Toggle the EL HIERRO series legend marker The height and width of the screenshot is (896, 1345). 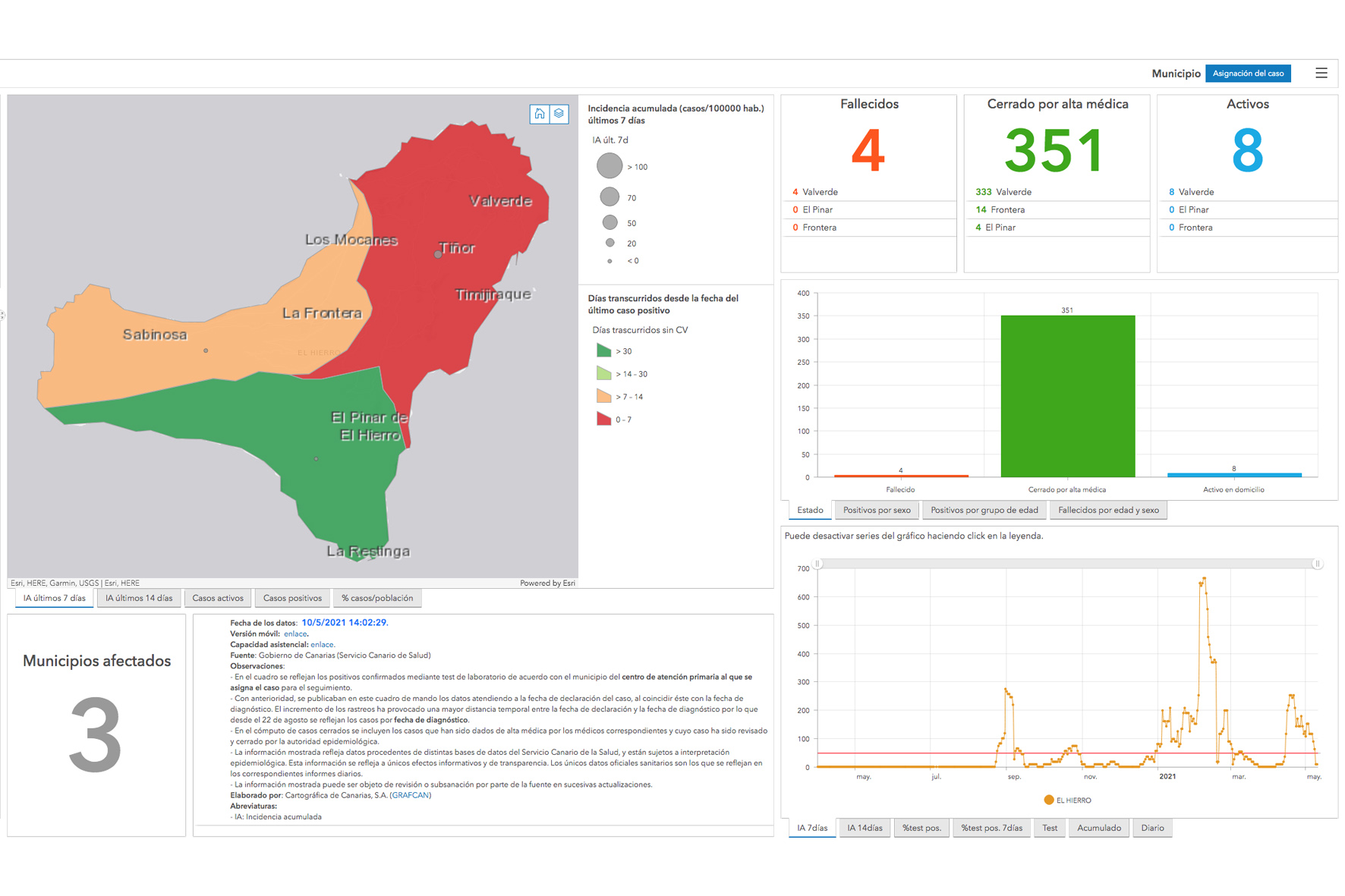click(x=1048, y=800)
